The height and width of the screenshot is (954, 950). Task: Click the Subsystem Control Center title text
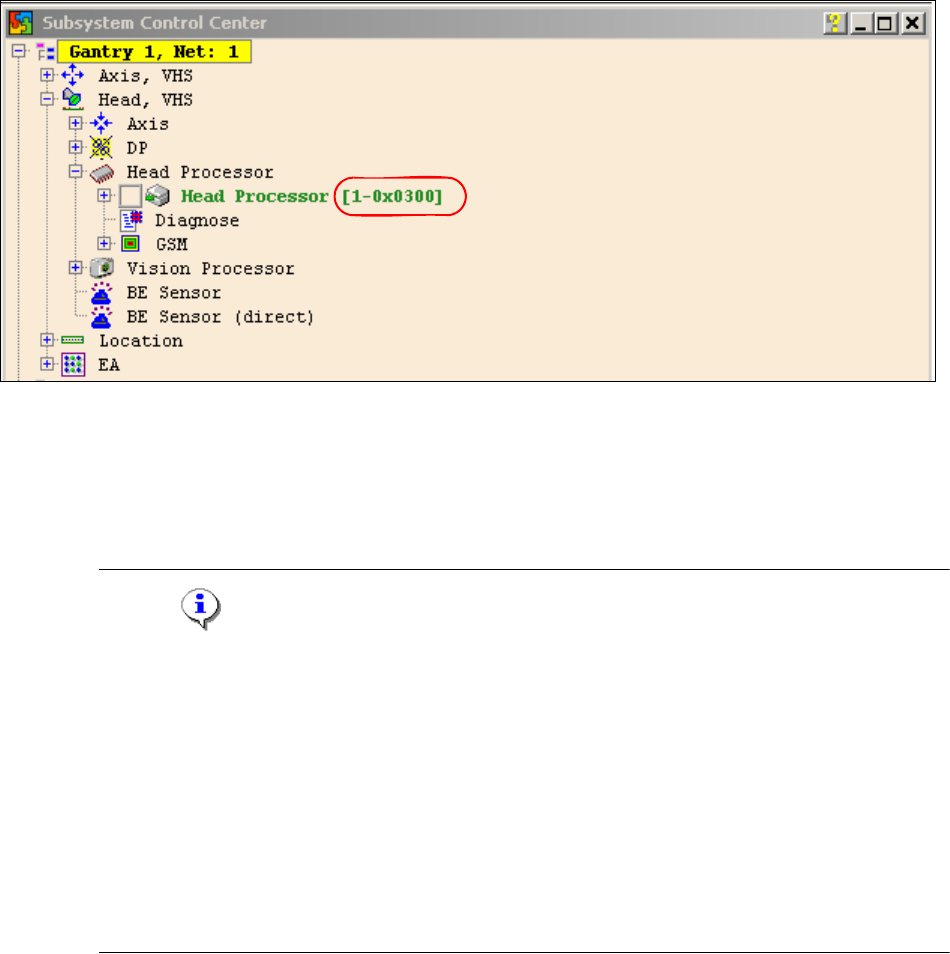pos(154,23)
